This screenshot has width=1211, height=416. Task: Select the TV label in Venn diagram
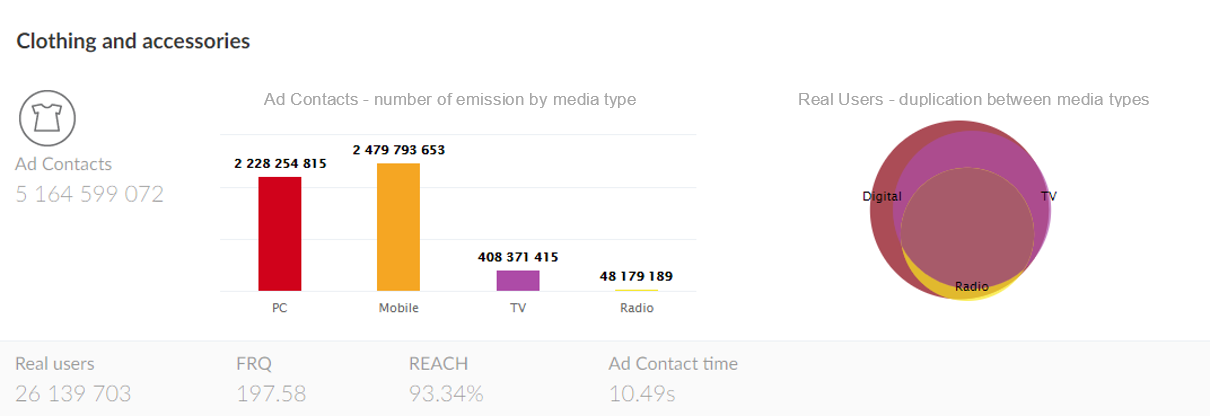pyautogui.click(x=1048, y=196)
